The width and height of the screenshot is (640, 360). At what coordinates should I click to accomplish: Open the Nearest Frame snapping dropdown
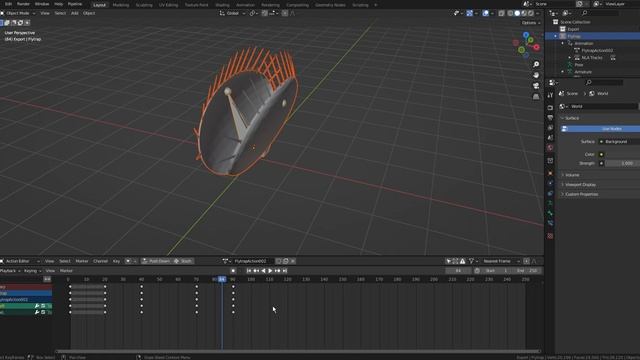coord(500,261)
